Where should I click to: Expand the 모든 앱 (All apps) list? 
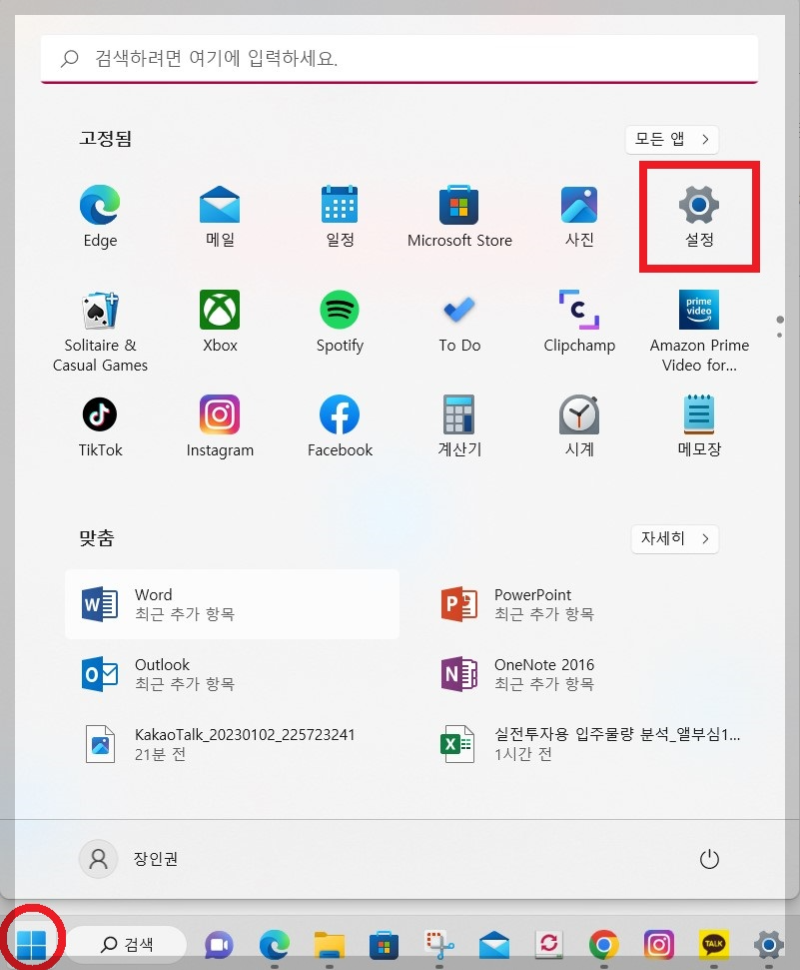(672, 139)
